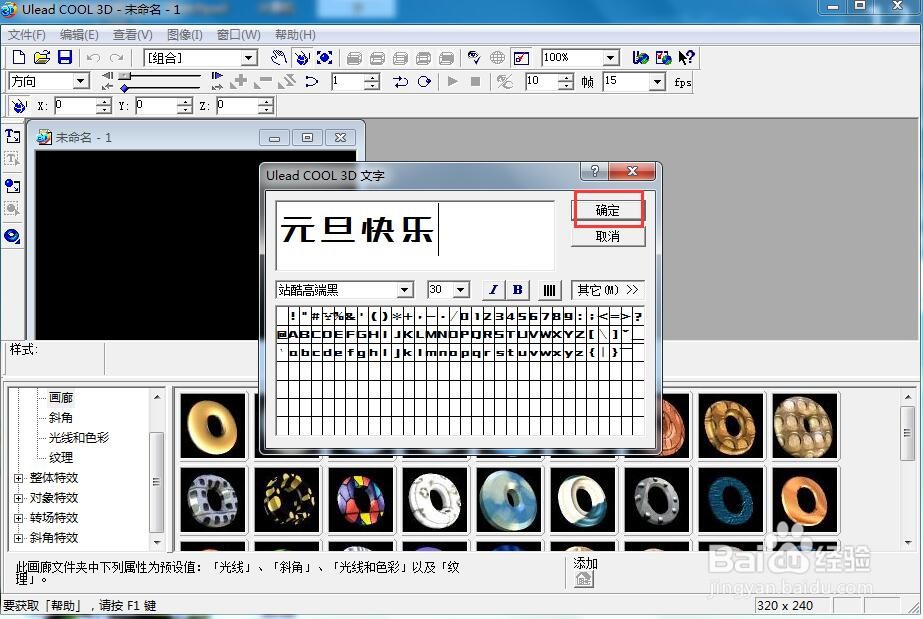The height and width of the screenshot is (619, 923).
Task: Toggle Italic in text dialog
Action: 493,289
